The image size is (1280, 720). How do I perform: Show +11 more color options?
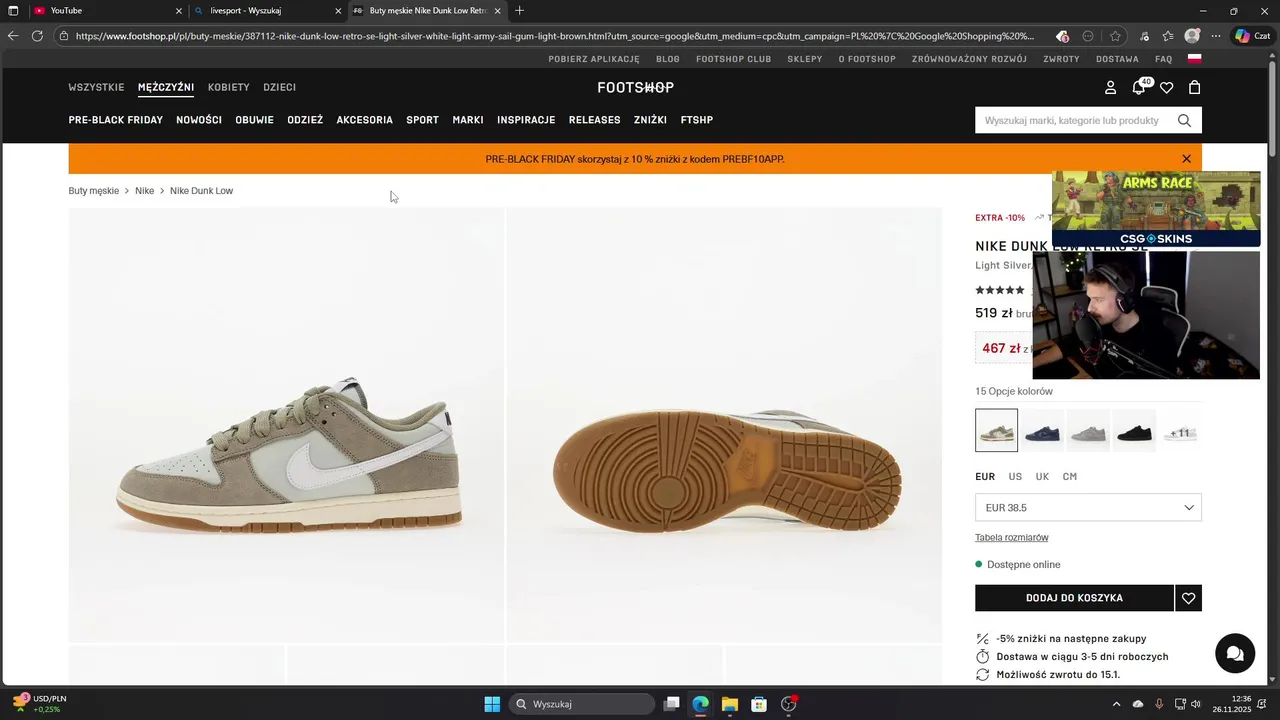tap(1180, 431)
